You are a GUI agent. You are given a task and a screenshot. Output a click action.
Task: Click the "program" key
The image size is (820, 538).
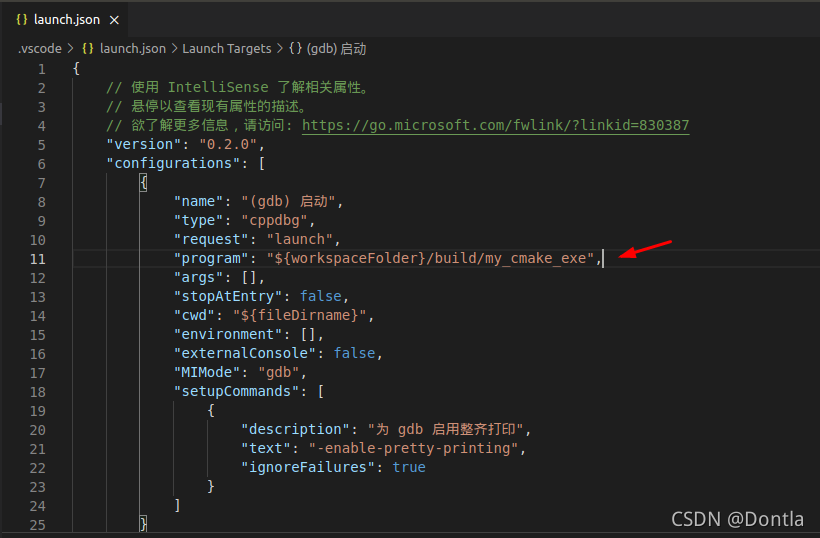(211, 258)
